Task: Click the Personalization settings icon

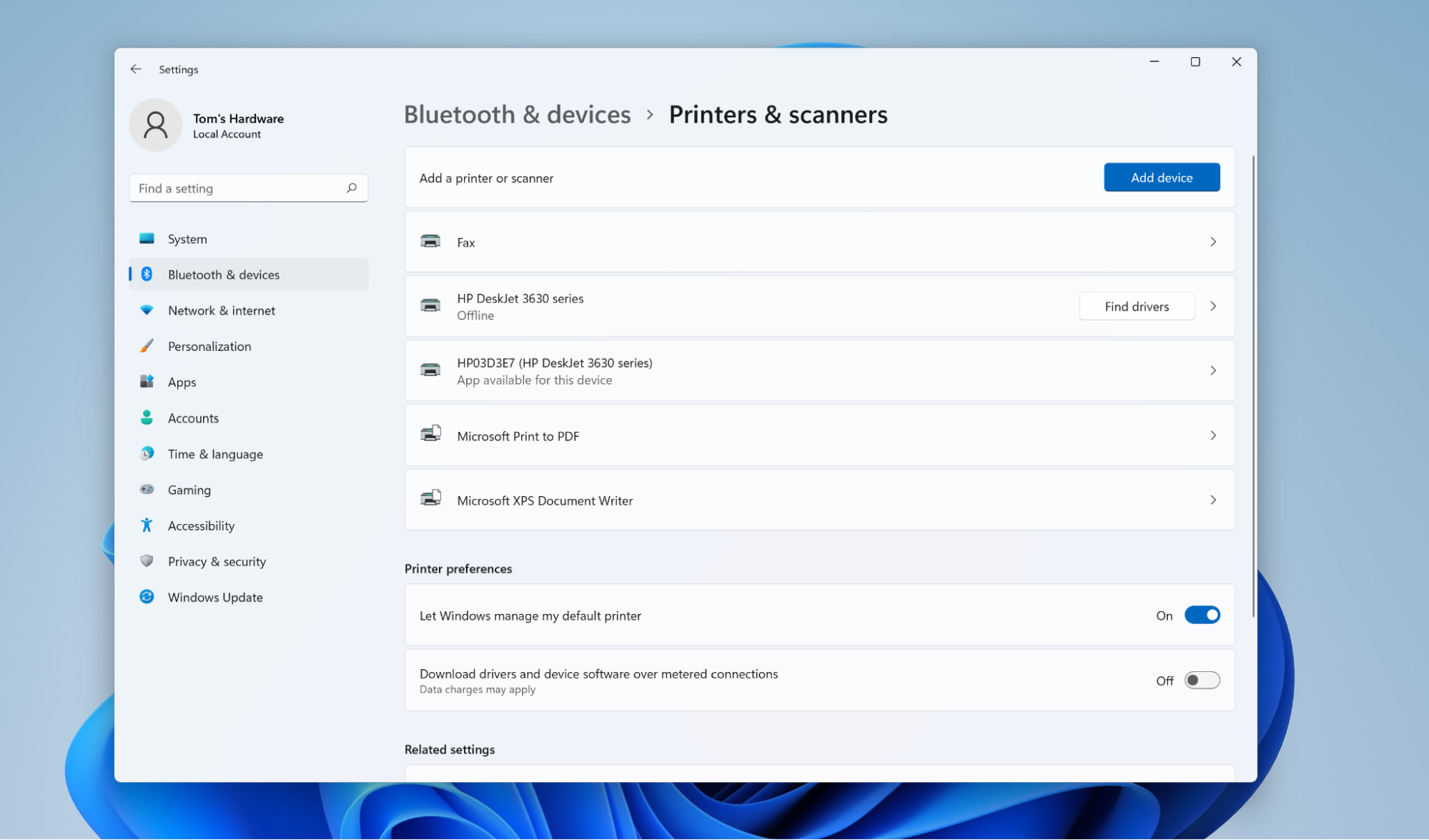Action: tap(147, 346)
